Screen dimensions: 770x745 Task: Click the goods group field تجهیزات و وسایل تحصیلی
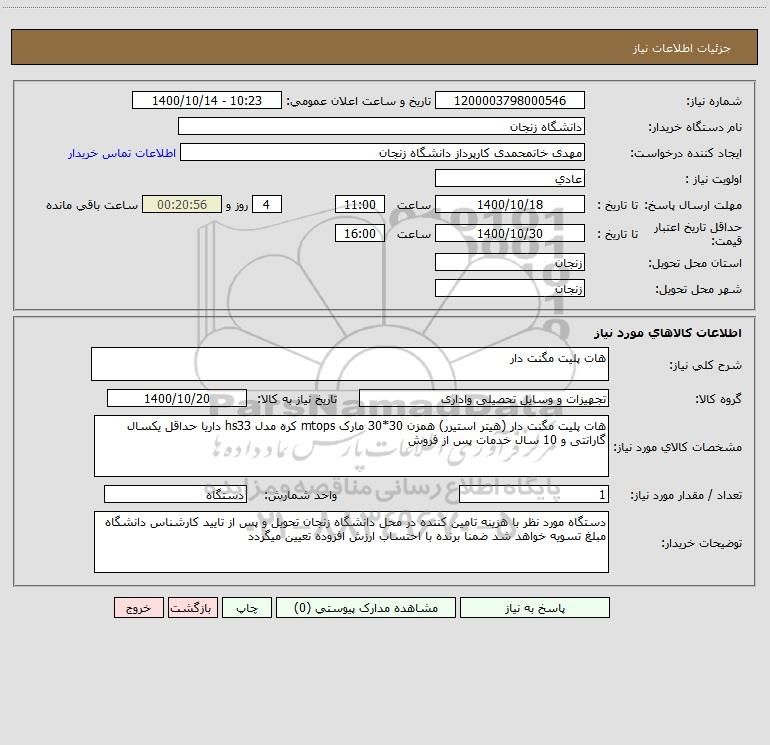(484, 398)
